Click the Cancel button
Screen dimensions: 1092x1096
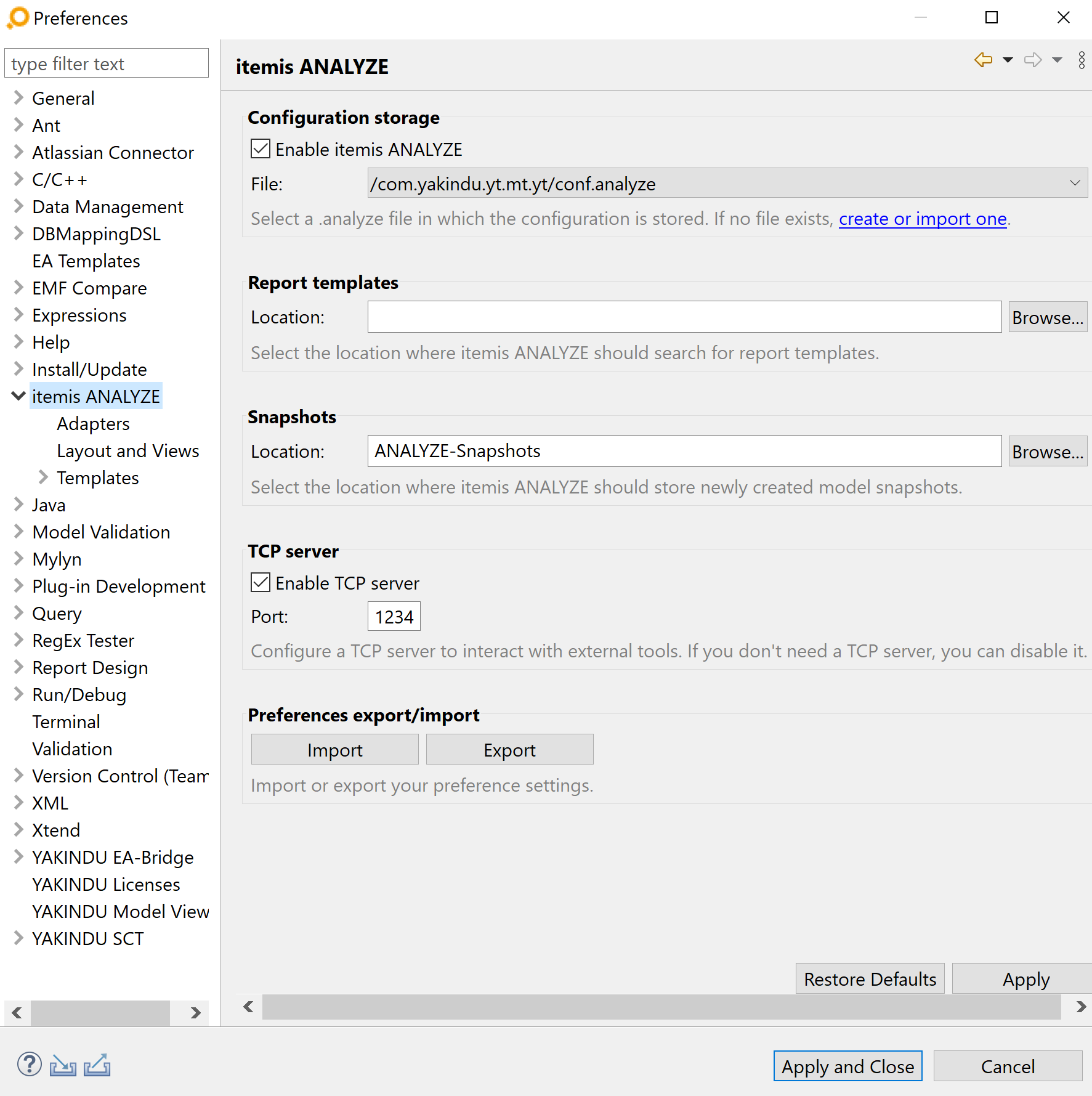(x=1008, y=1066)
